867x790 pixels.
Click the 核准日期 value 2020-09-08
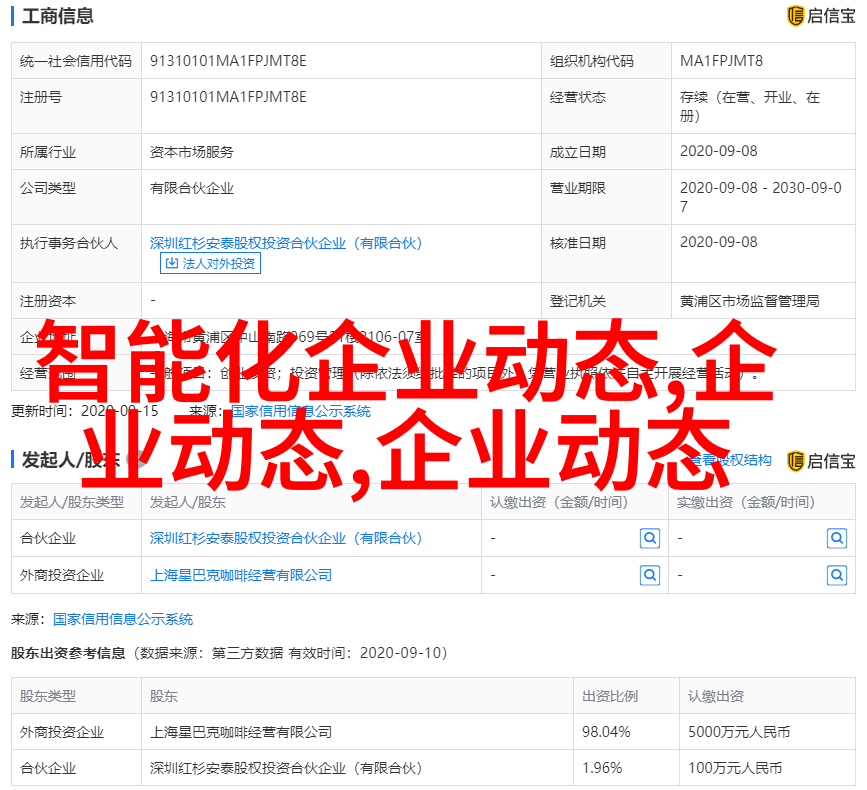tap(718, 242)
